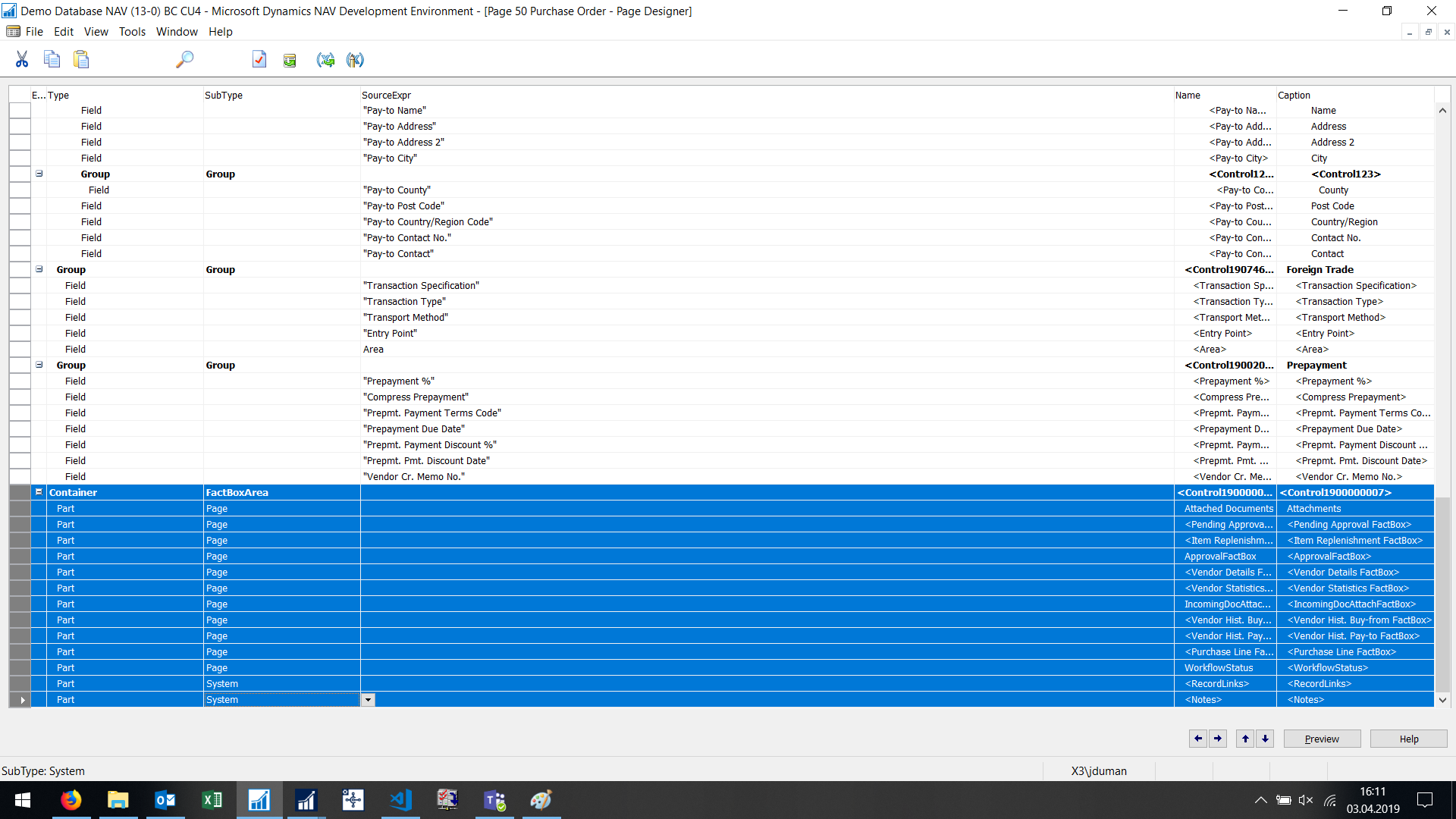Click the Preview button
The width and height of the screenshot is (1456, 819).
tap(1322, 739)
